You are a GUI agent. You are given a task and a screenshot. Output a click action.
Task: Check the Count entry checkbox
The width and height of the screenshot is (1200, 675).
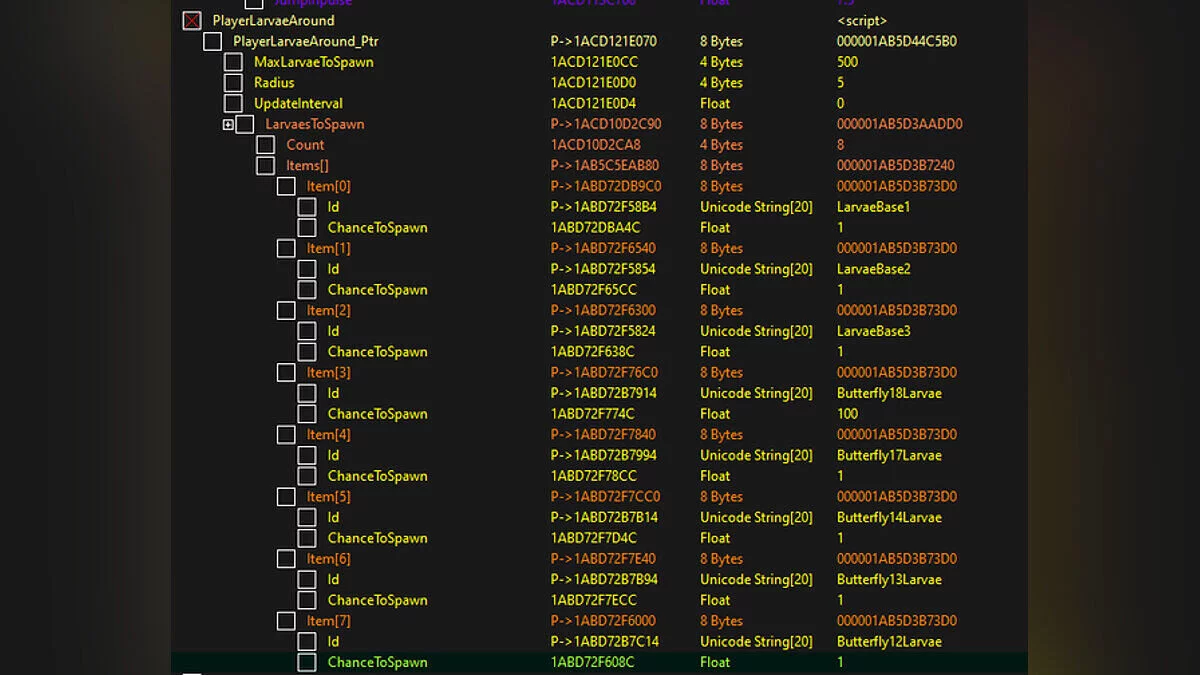[x=266, y=145]
